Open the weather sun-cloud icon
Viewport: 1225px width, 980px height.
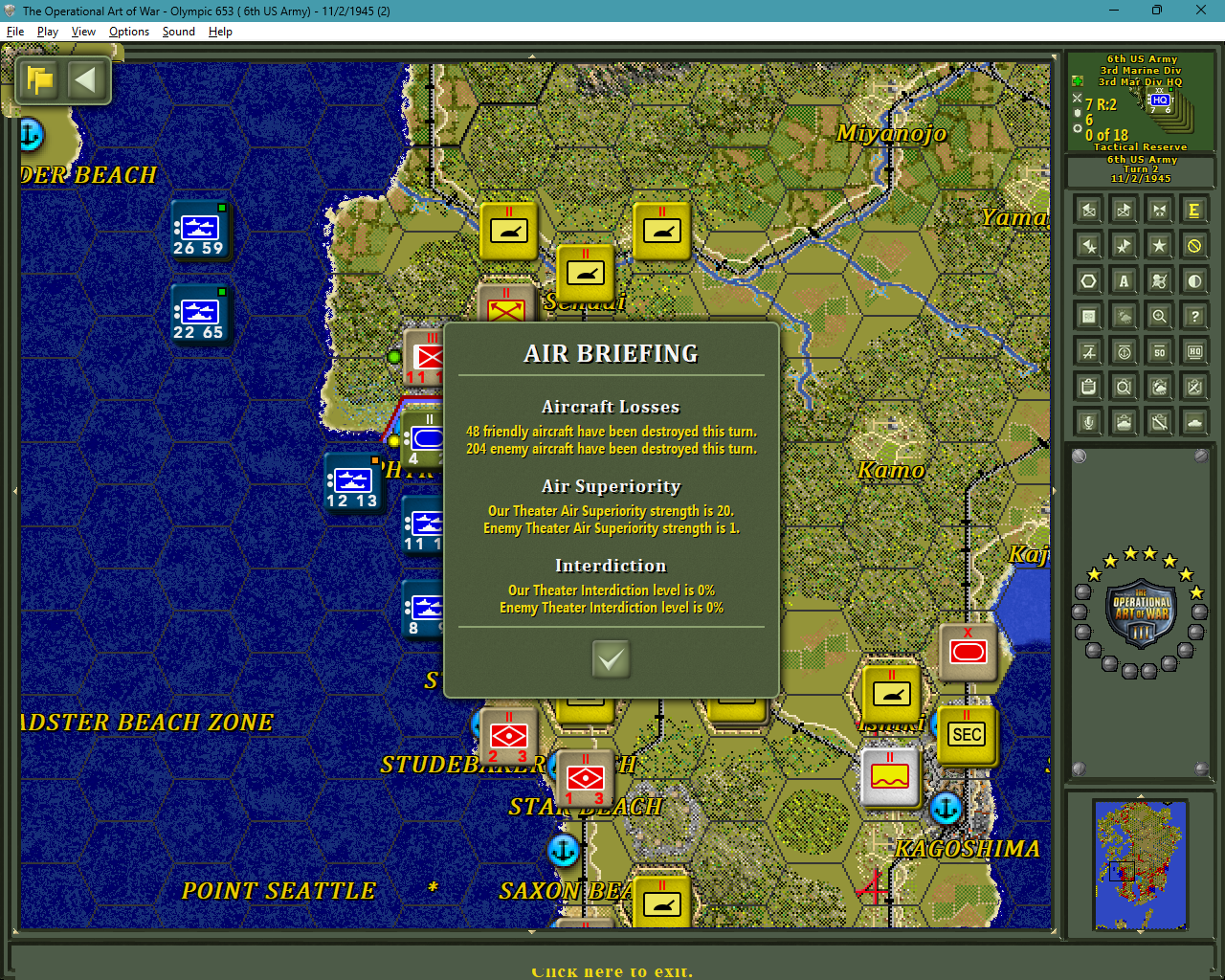tap(1125, 316)
